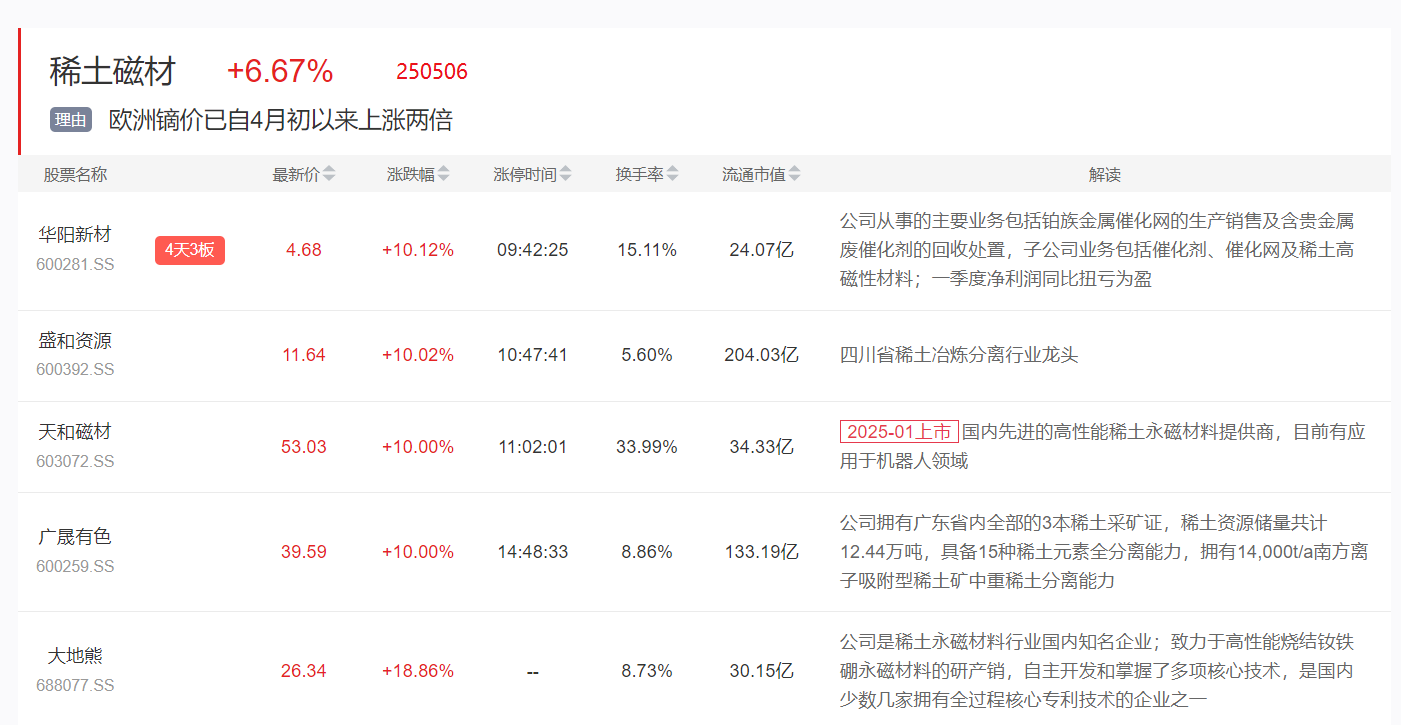The height and width of the screenshot is (725, 1401).
Task: Open stock 大地熊
Action: [75, 656]
